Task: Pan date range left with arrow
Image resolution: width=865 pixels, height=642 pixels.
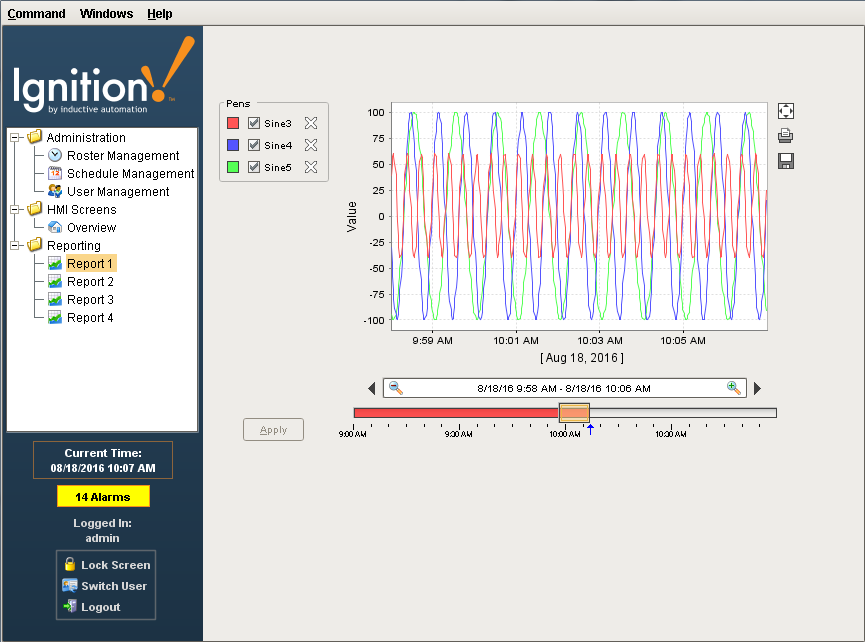Action: [372, 388]
